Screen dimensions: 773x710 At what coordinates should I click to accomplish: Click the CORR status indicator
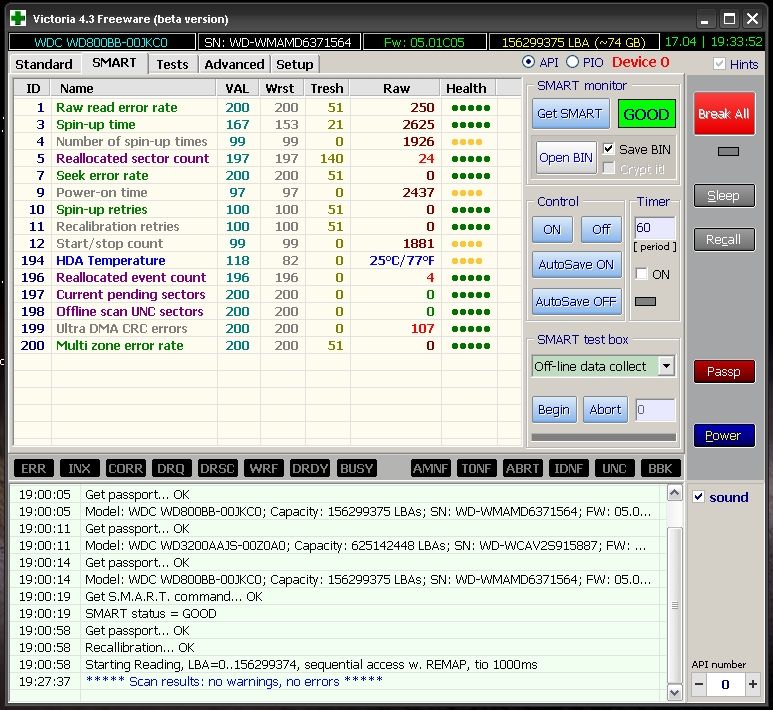(x=126, y=468)
